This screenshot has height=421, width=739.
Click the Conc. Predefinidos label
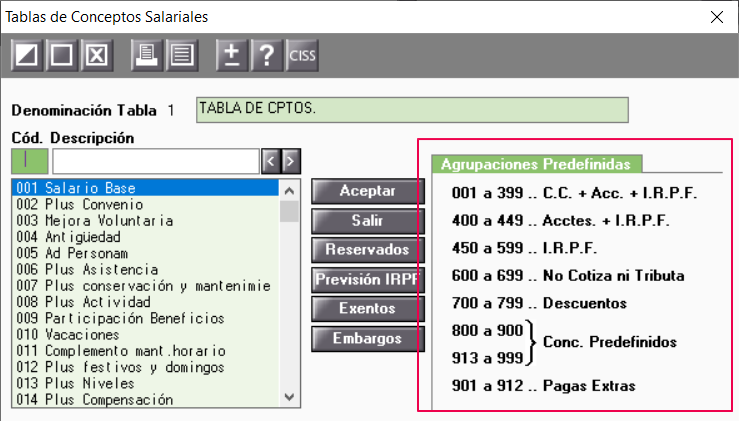(610, 342)
